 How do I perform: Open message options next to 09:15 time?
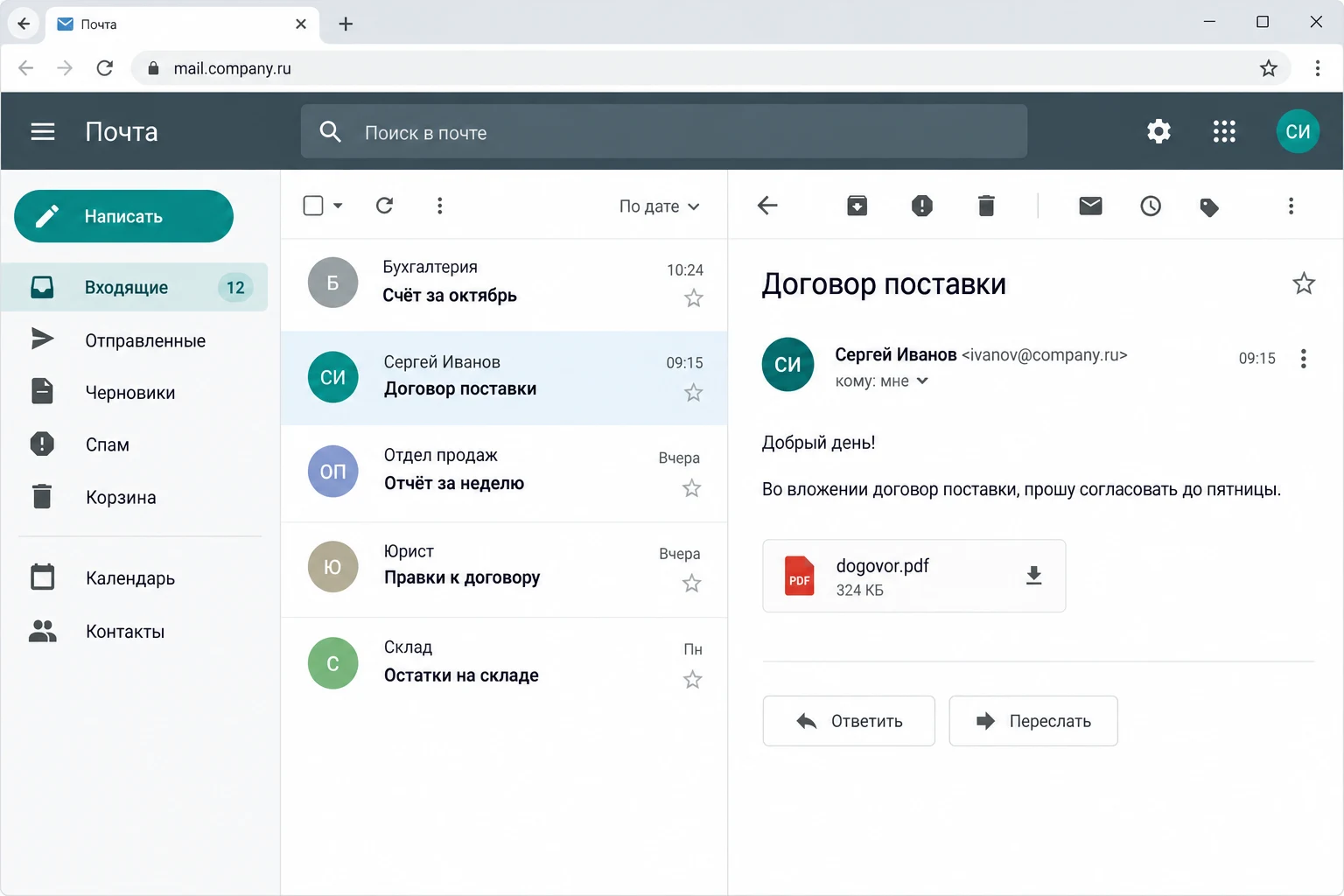pyautogui.click(x=1303, y=359)
